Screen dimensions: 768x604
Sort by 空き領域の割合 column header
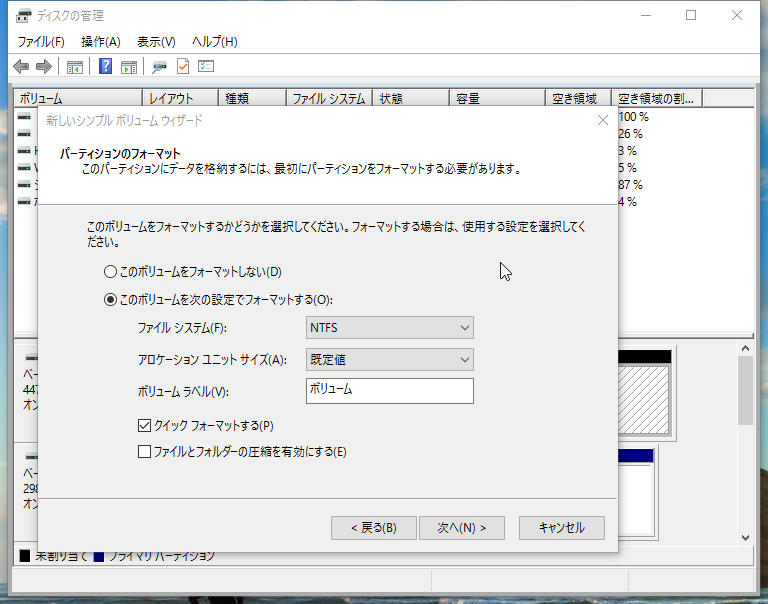point(657,98)
